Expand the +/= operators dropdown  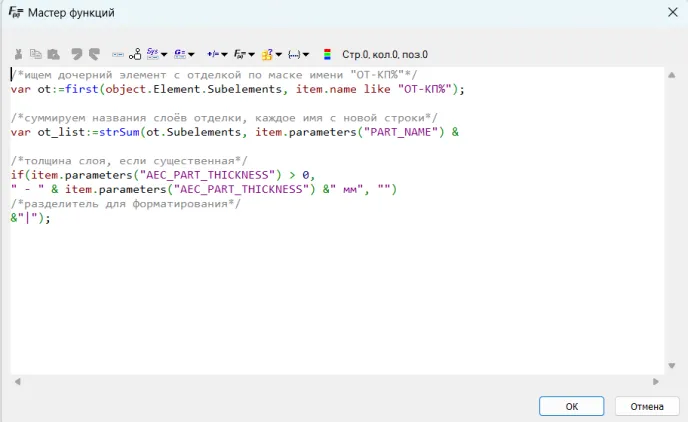coord(216,54)
